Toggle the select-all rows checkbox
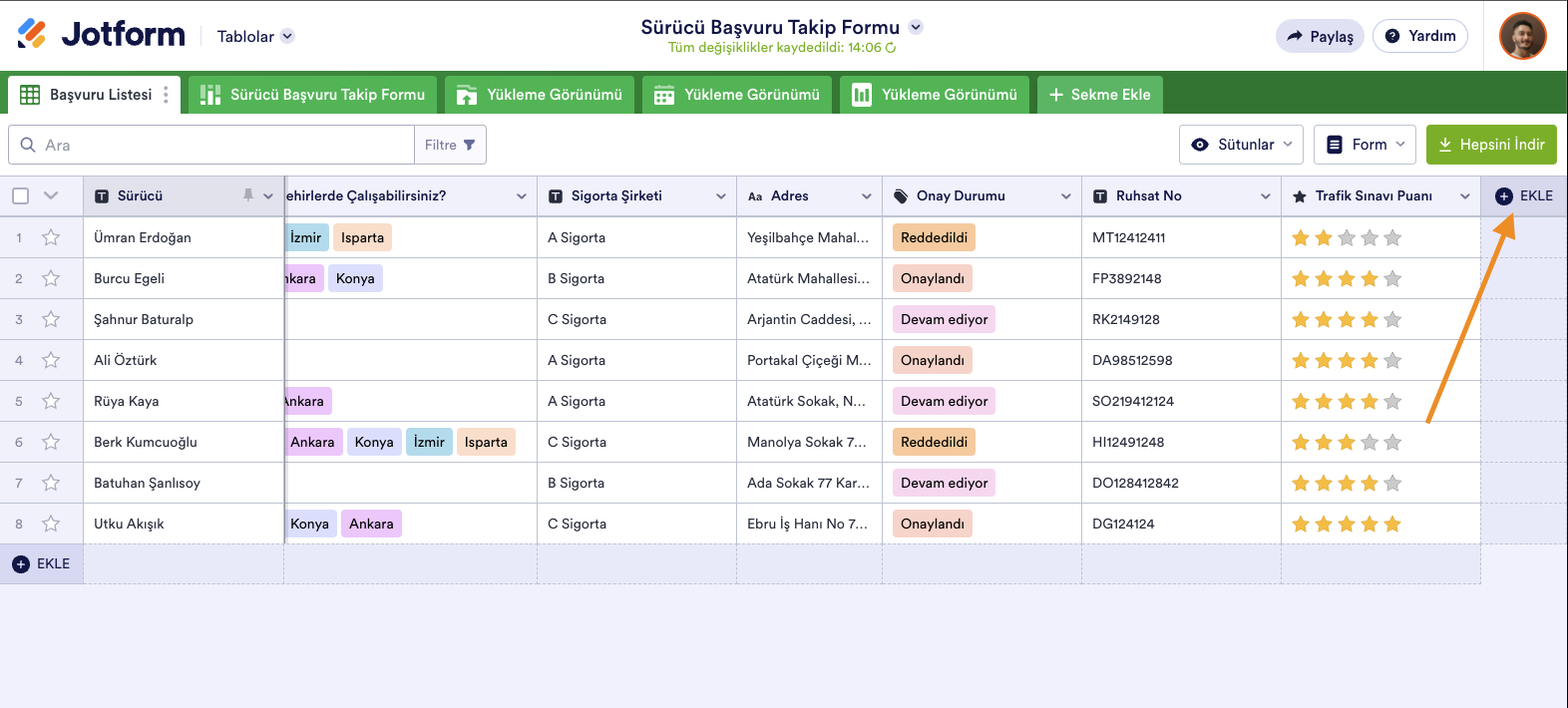The image size is (1568, 708). coord(21,195)
